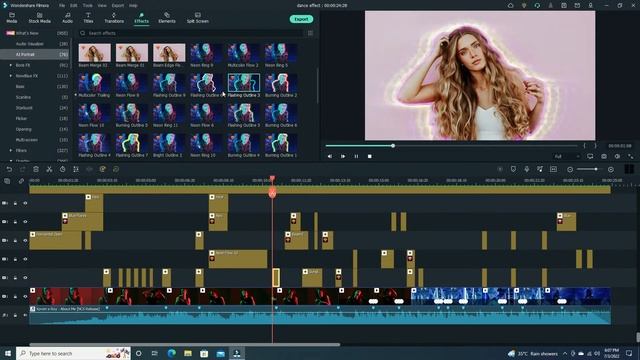Select the AI Portrait effects category
This screenshot has width=640, height=360.
[35, 54]
